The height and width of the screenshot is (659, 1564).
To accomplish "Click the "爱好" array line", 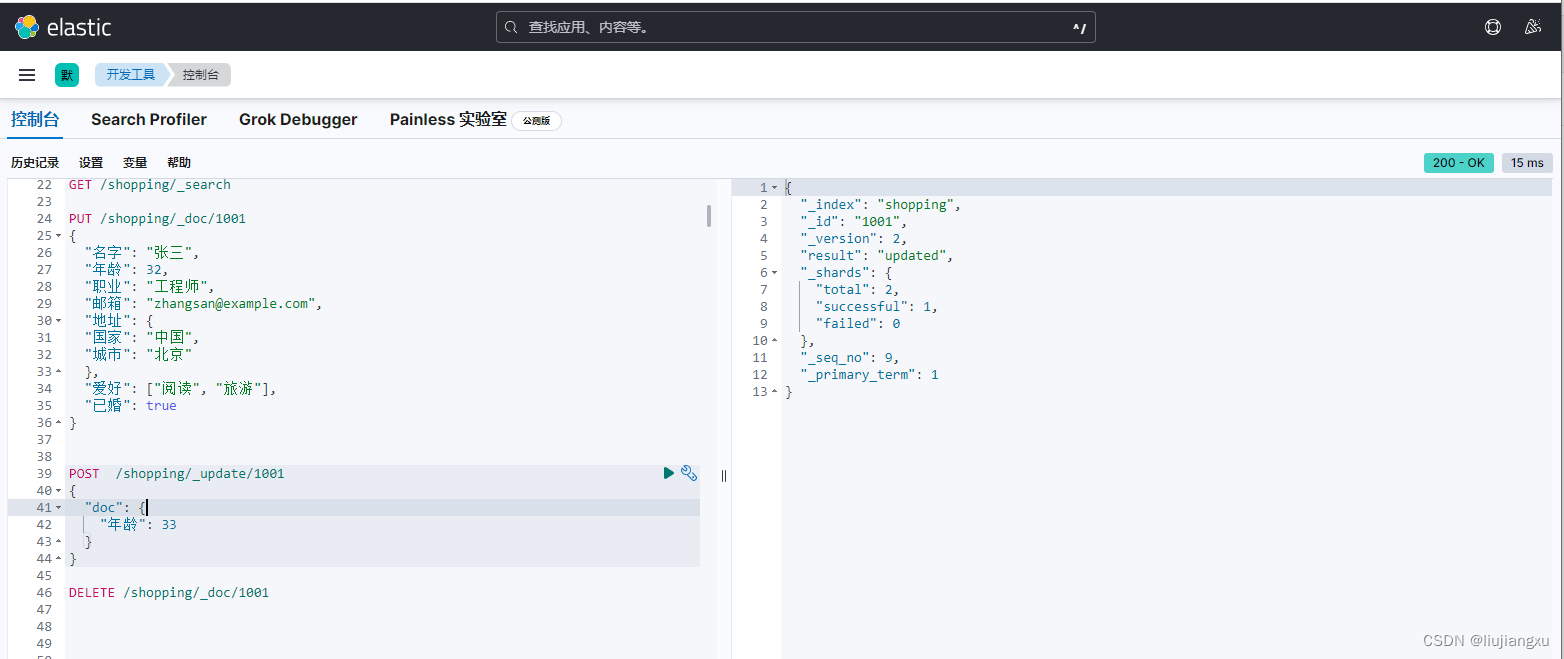I will pyautogui.click(x=180, y=388).
